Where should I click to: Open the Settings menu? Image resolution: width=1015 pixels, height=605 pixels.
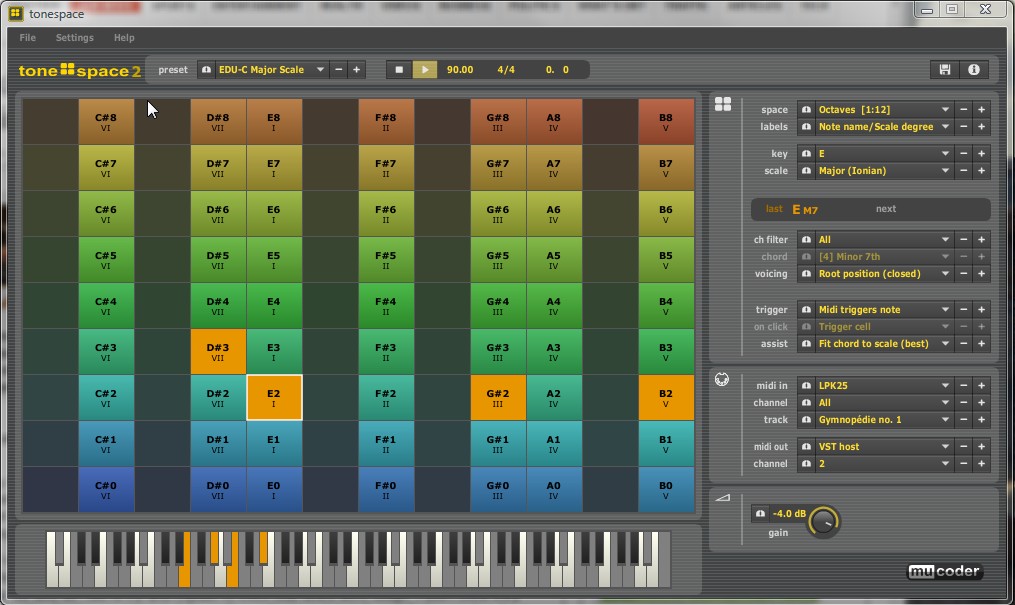click(x=74, y=38)
